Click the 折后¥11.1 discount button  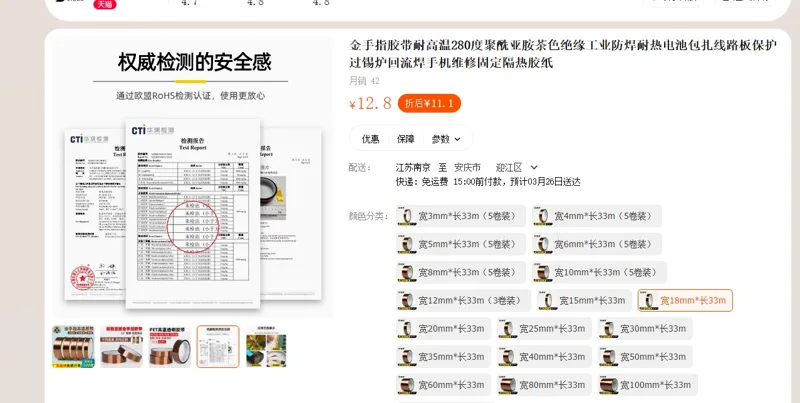[x=429, y=104]
